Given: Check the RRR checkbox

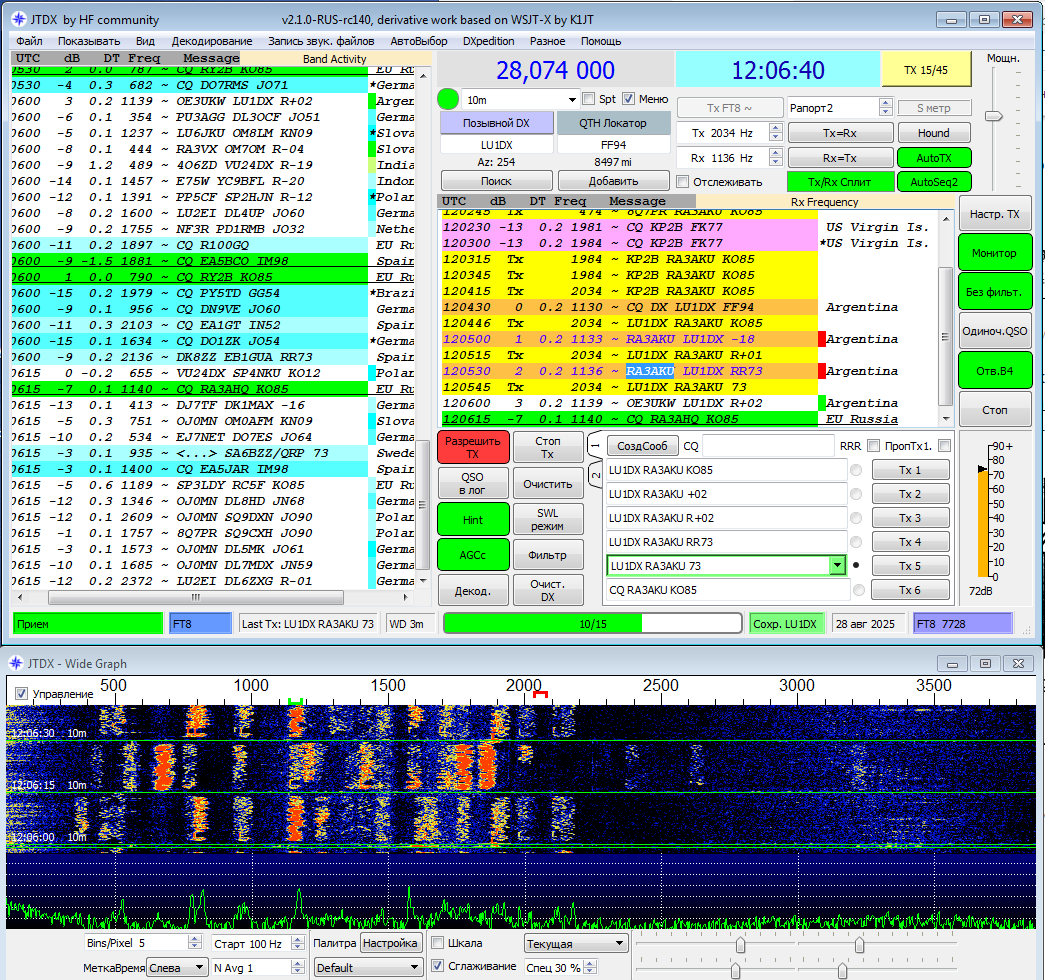Looking at the screenshot, I should click(x=874, y=445).
